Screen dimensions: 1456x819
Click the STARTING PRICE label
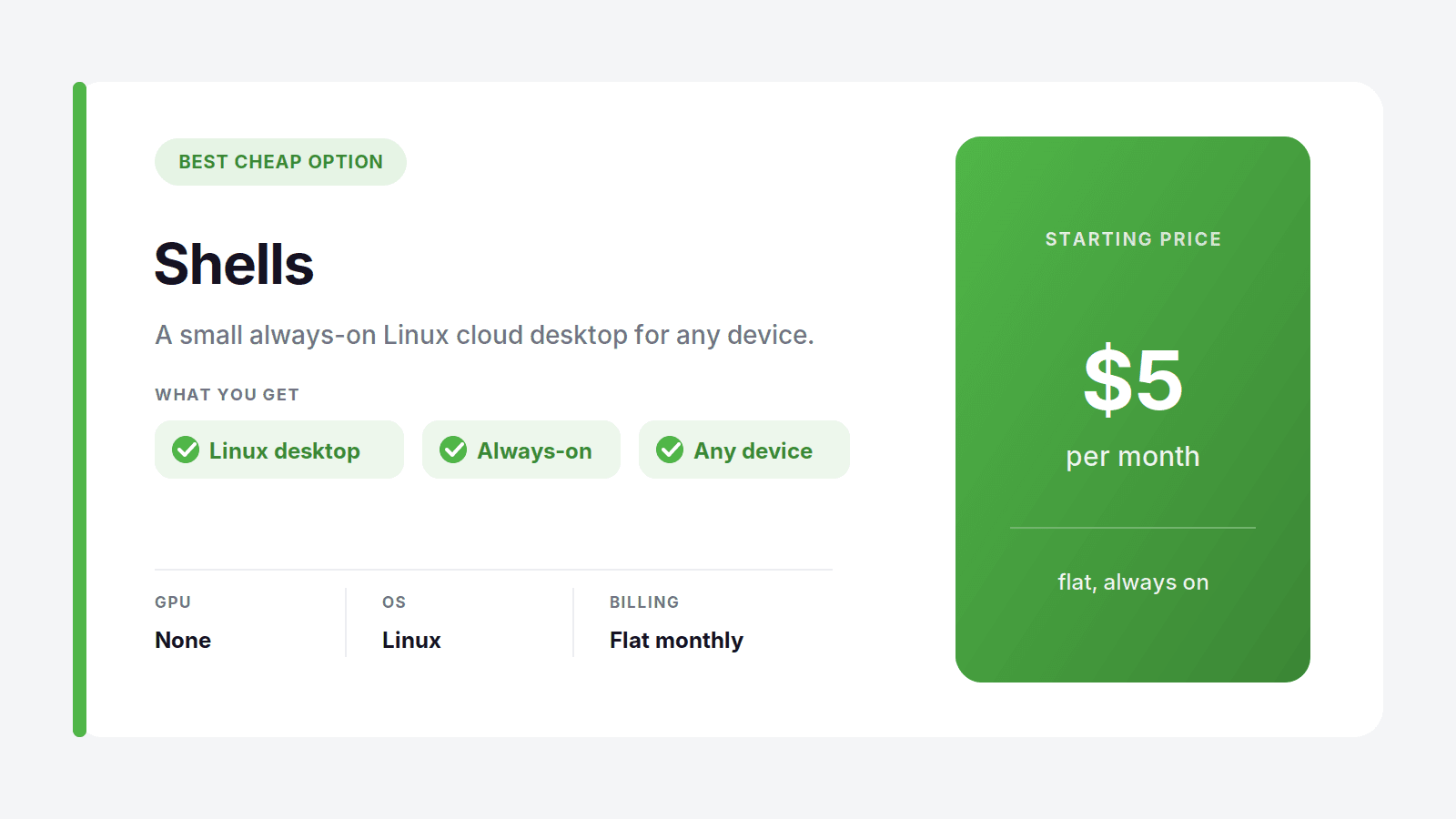click(1133, 239)
